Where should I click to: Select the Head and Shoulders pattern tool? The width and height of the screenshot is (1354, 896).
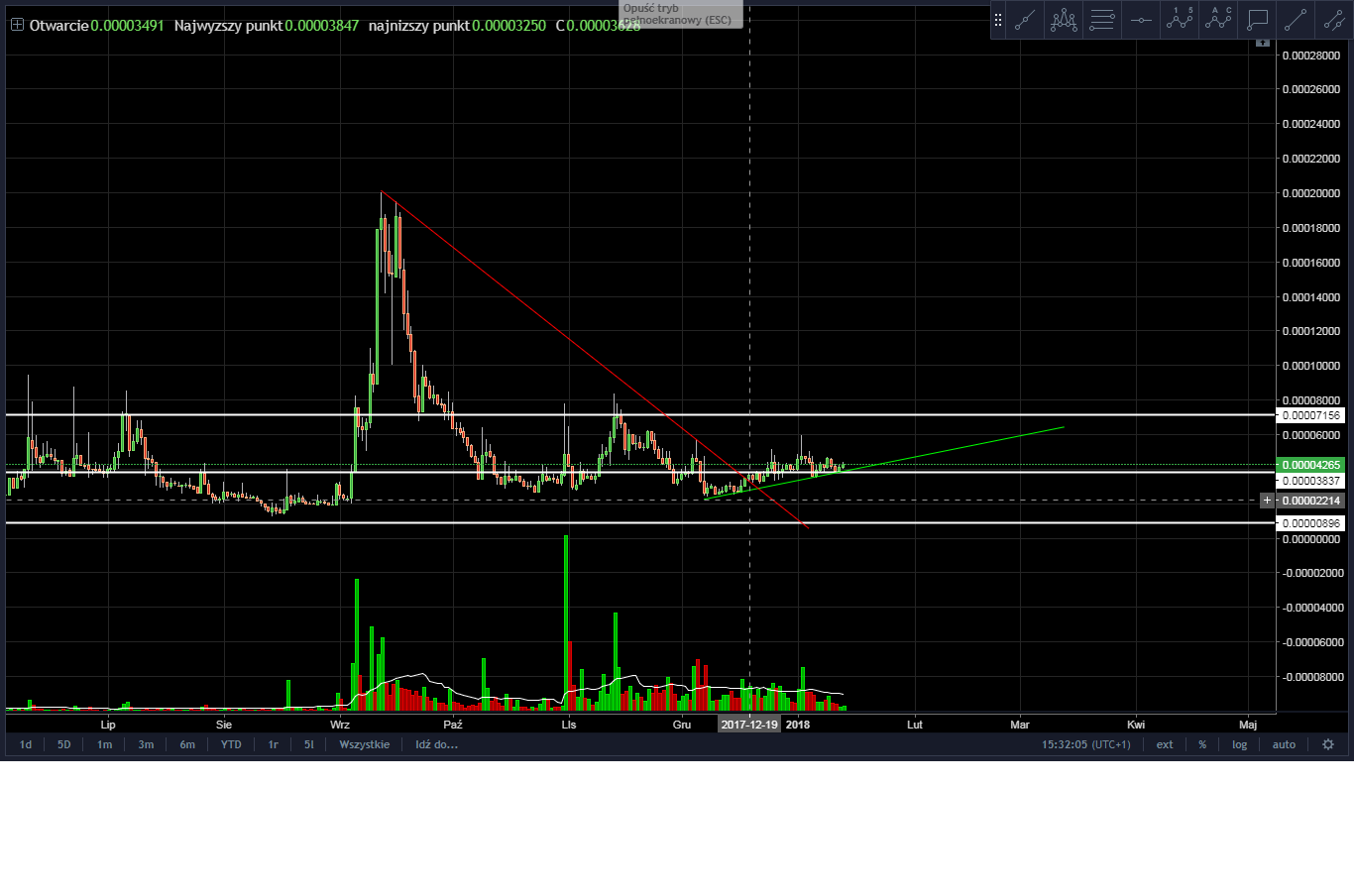tap(1064, 20)
